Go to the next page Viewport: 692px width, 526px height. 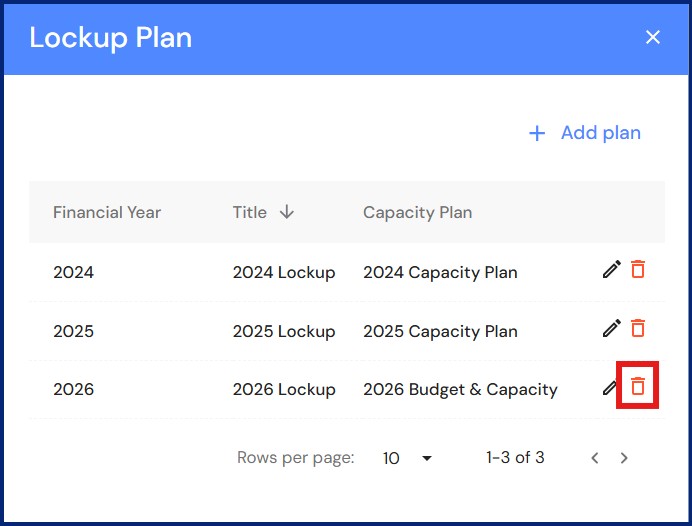[x=624, y=458]
